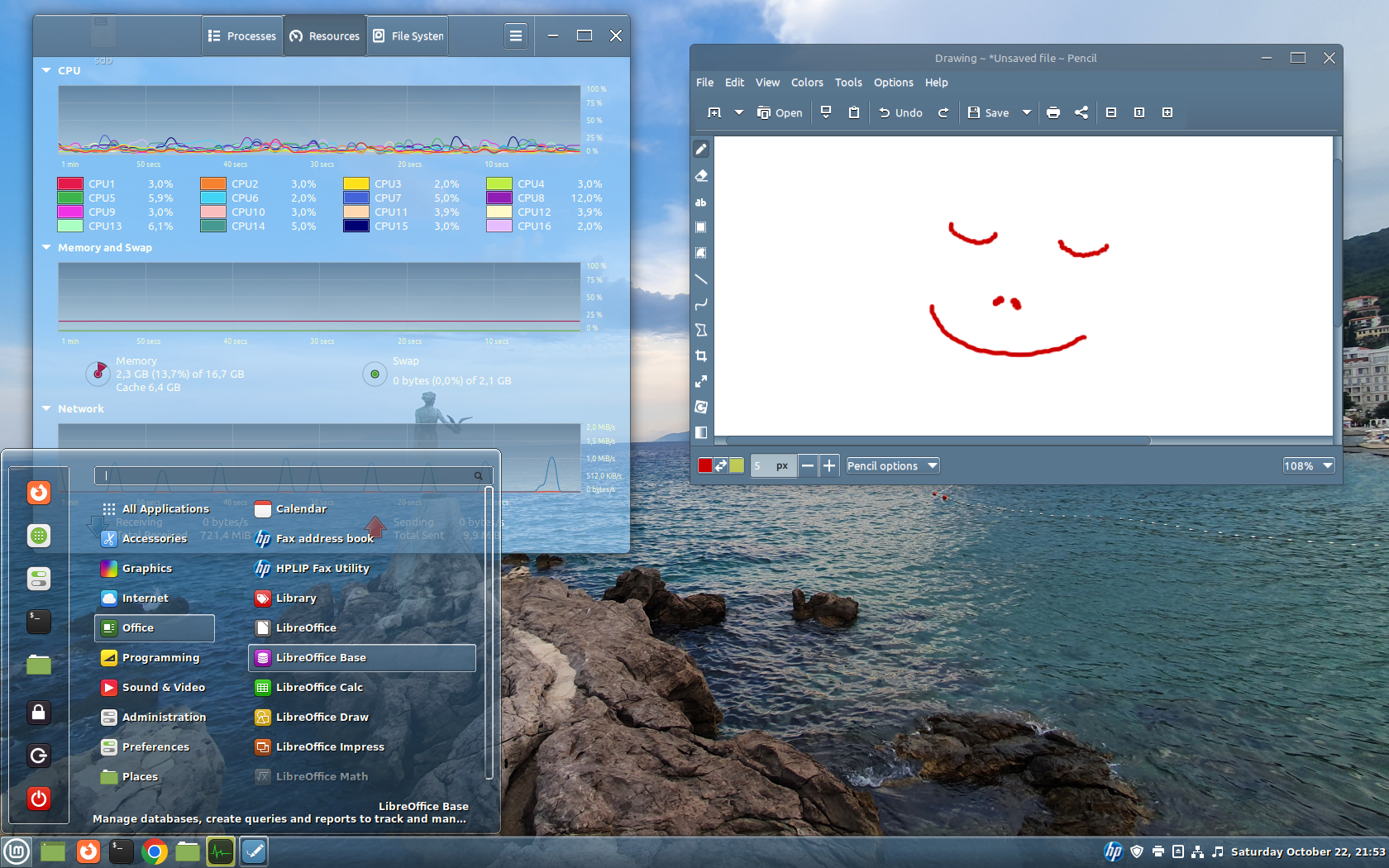Click the logout icon in menu sidebar
Viewport: 1389px width, 868px height.
pyautogui.click(x=39, y=756)
